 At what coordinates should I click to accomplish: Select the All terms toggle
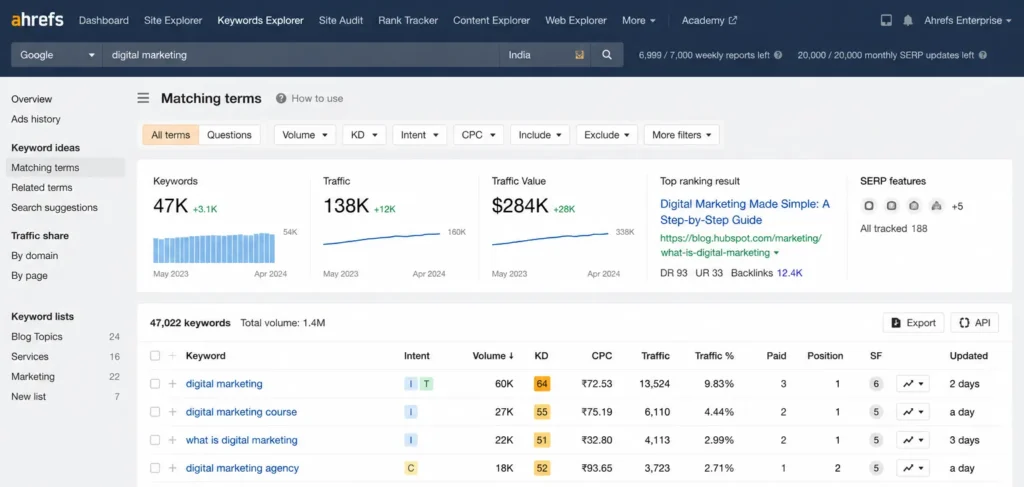(170, 135)
